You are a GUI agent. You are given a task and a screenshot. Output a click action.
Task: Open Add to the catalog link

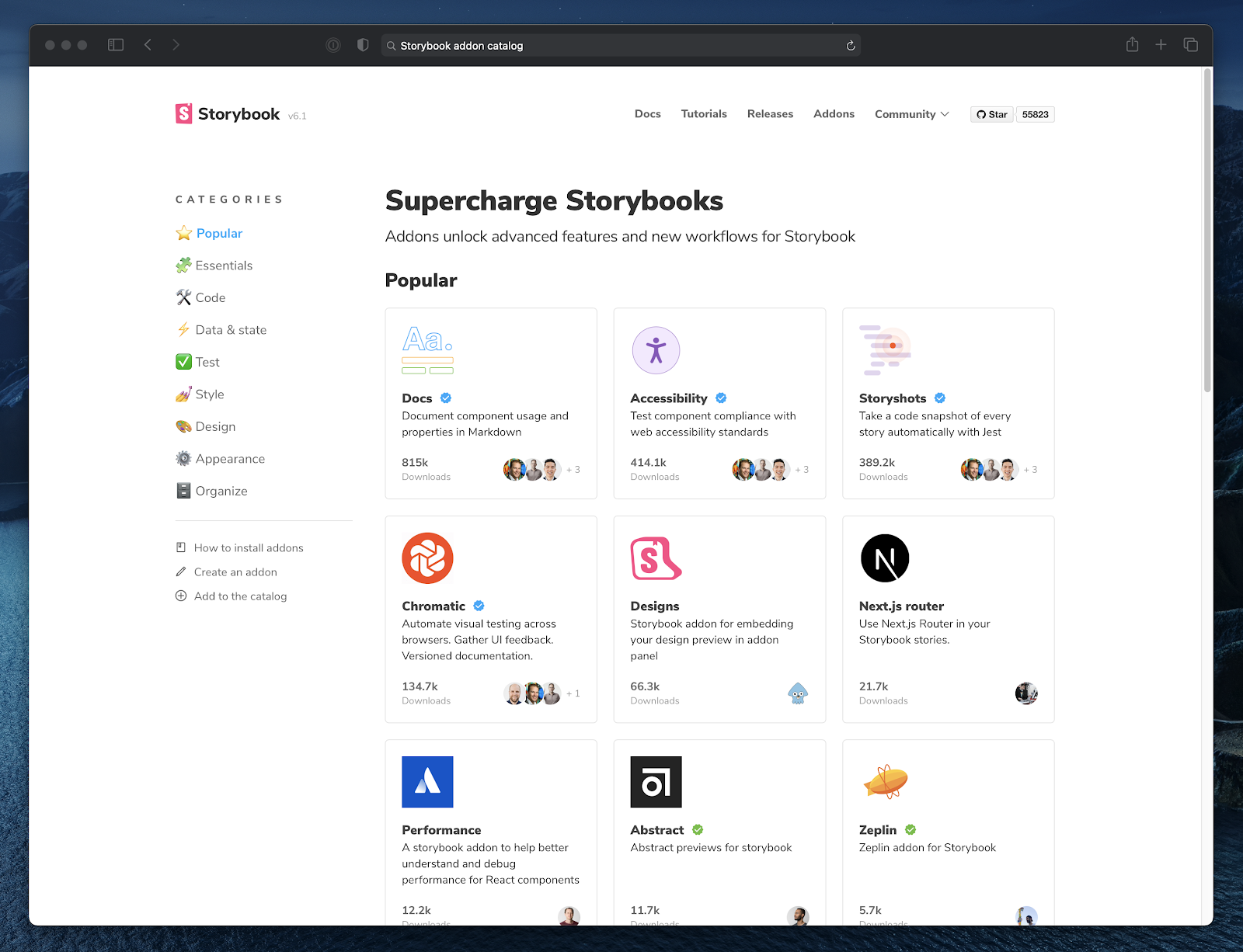click(232, 596)
